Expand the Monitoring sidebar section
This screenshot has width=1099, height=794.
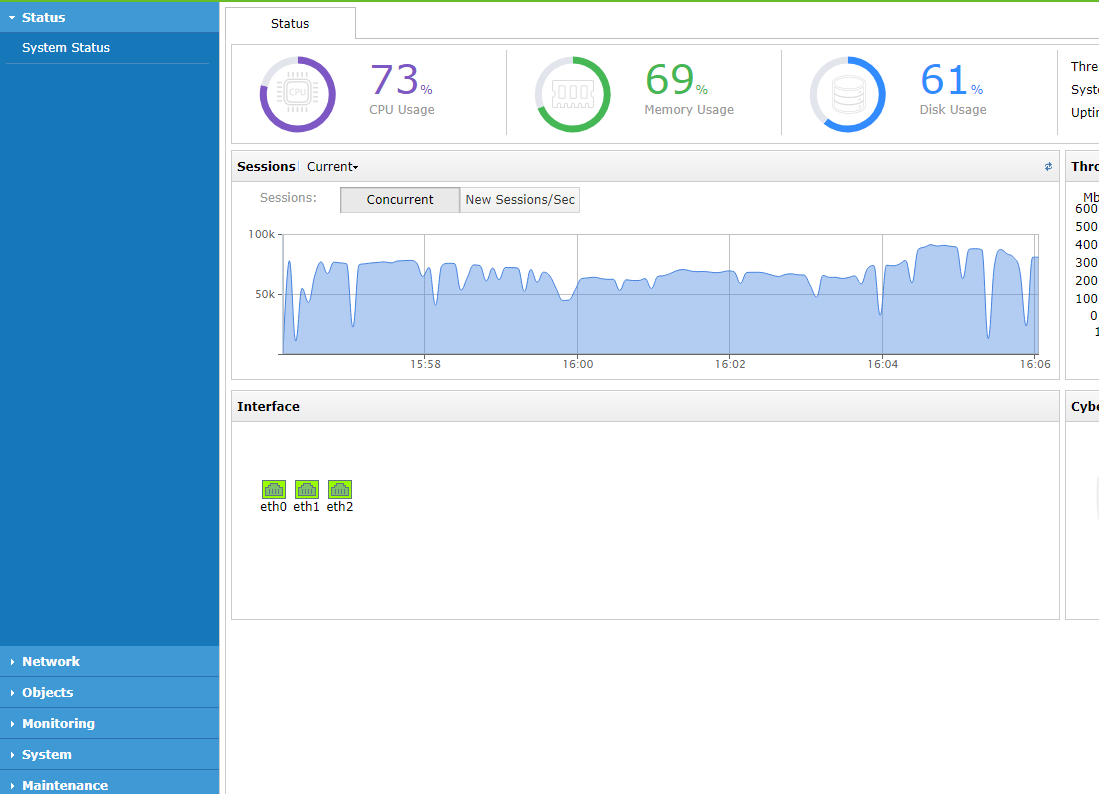[58, 723]
